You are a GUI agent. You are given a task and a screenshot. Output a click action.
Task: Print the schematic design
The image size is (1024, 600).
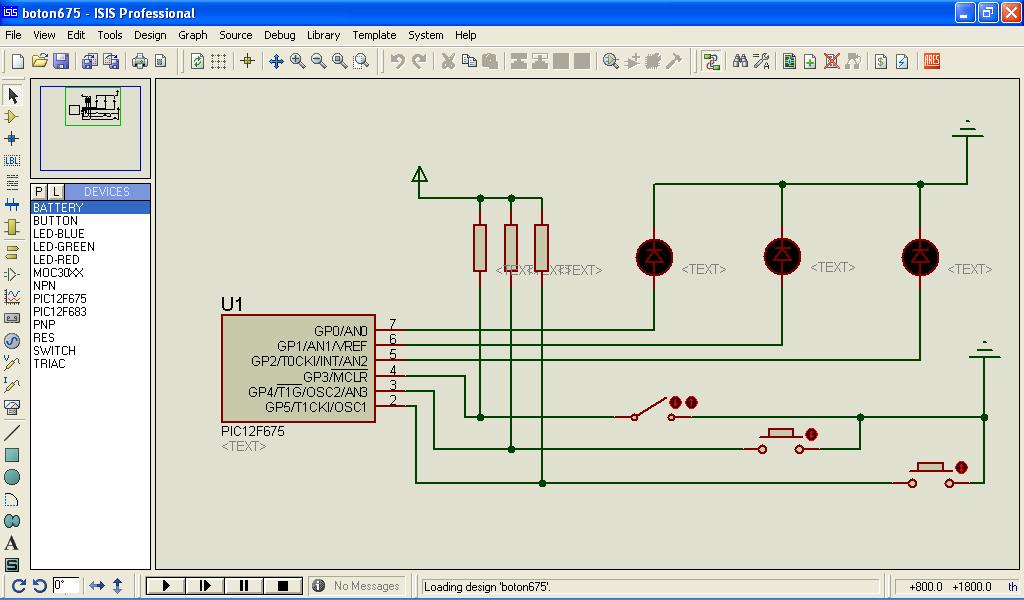(139, 61)
